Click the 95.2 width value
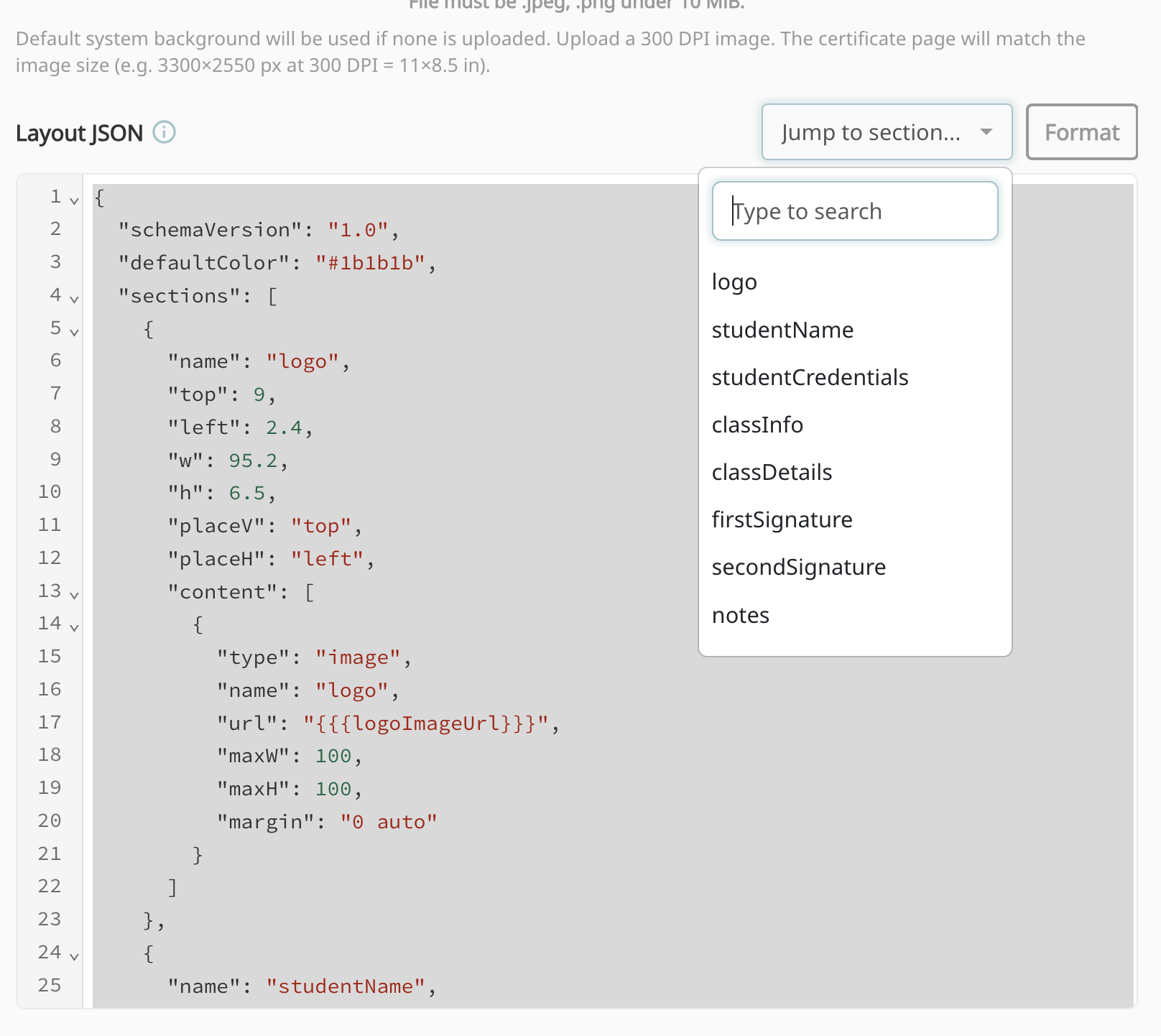The height and width of the screenshot is (1036, 1161). [253, 461]
